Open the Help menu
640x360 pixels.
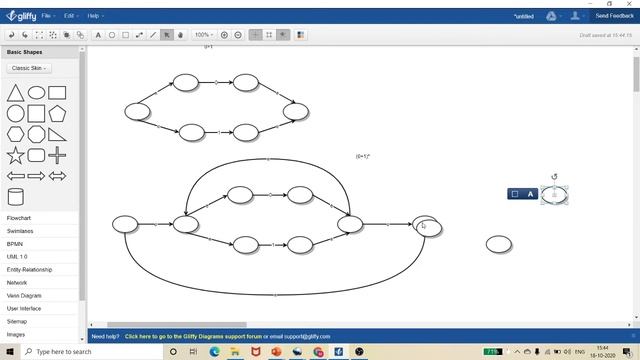(96, 16)
